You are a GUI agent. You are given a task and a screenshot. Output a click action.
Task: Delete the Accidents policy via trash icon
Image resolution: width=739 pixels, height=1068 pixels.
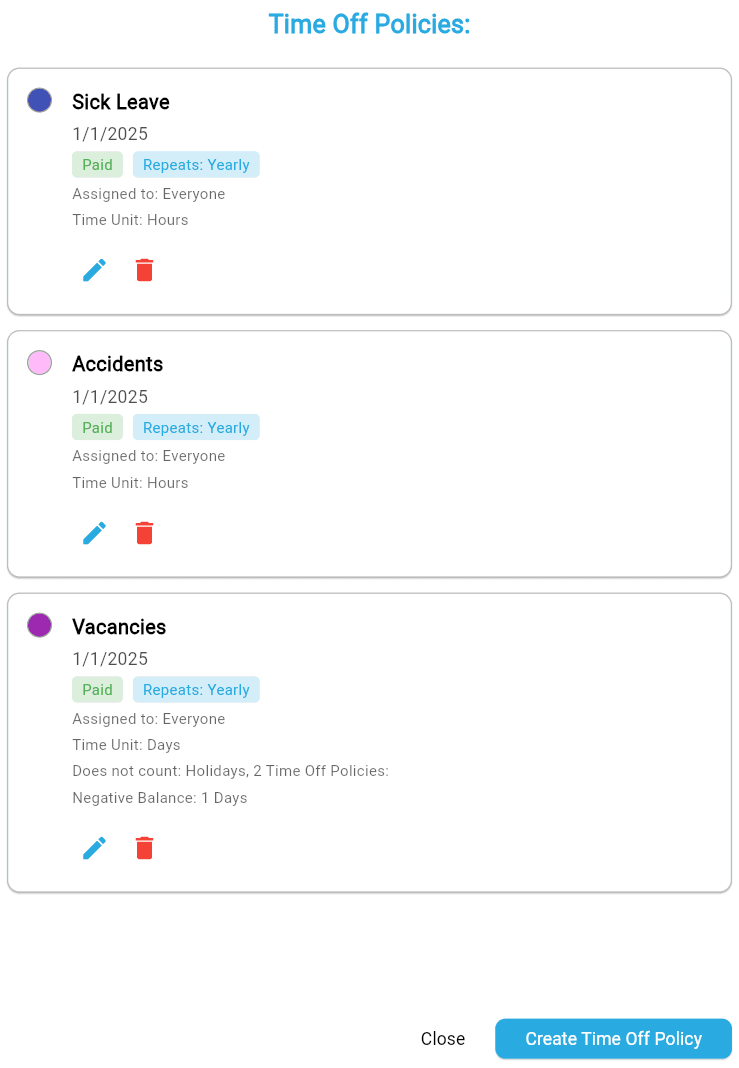tap(145, 533)
